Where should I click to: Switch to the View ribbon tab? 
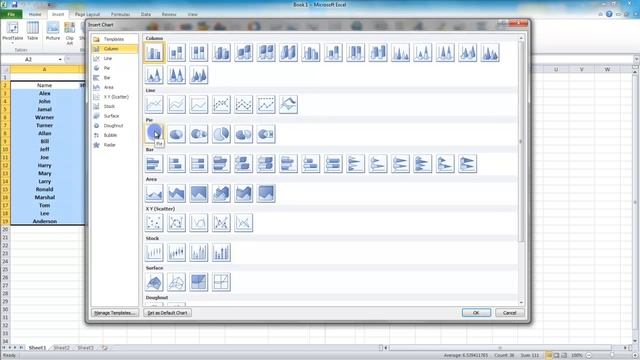(192, 14)
